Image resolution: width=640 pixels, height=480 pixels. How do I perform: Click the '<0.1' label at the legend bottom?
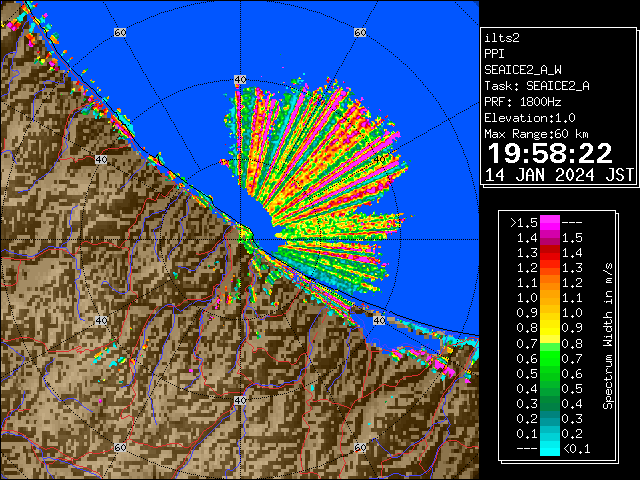(576, 449)
